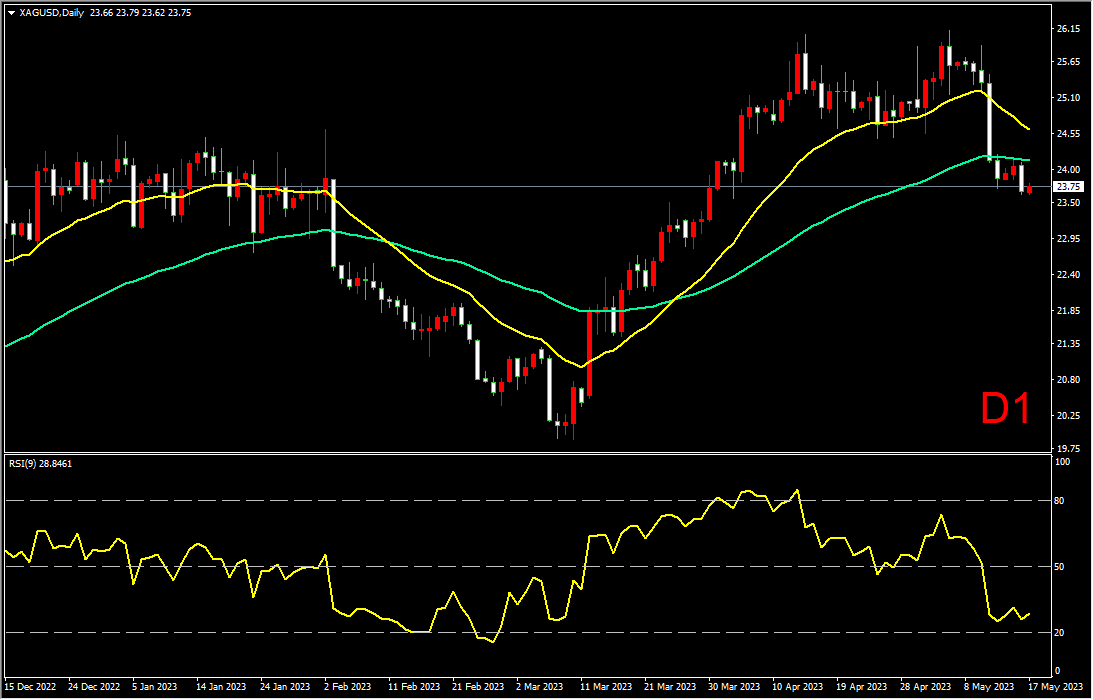Click the RSI(9) 28.8461 indicator label
Screen dimensions: 1093x700
40,463
